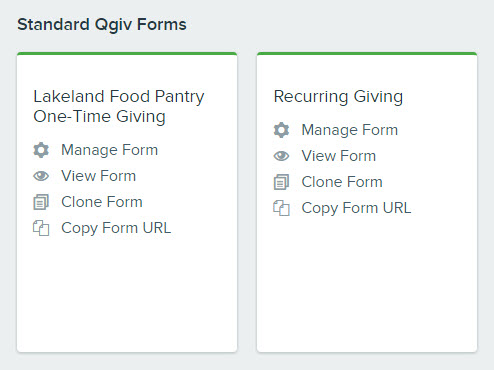494x370 pixels.
Task: Choose Clone Form for Recurring Giving
Action: 342,182
